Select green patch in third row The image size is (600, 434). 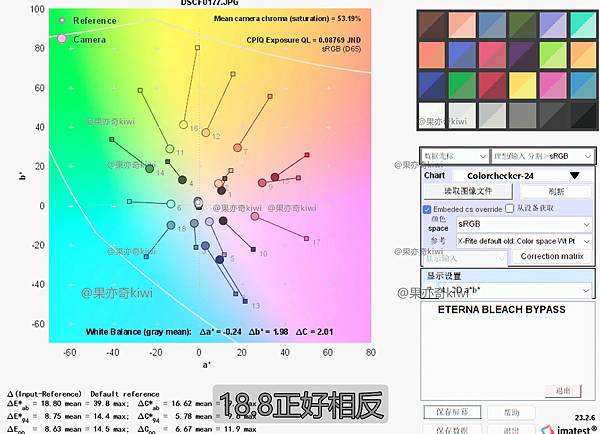pos(462,85)
